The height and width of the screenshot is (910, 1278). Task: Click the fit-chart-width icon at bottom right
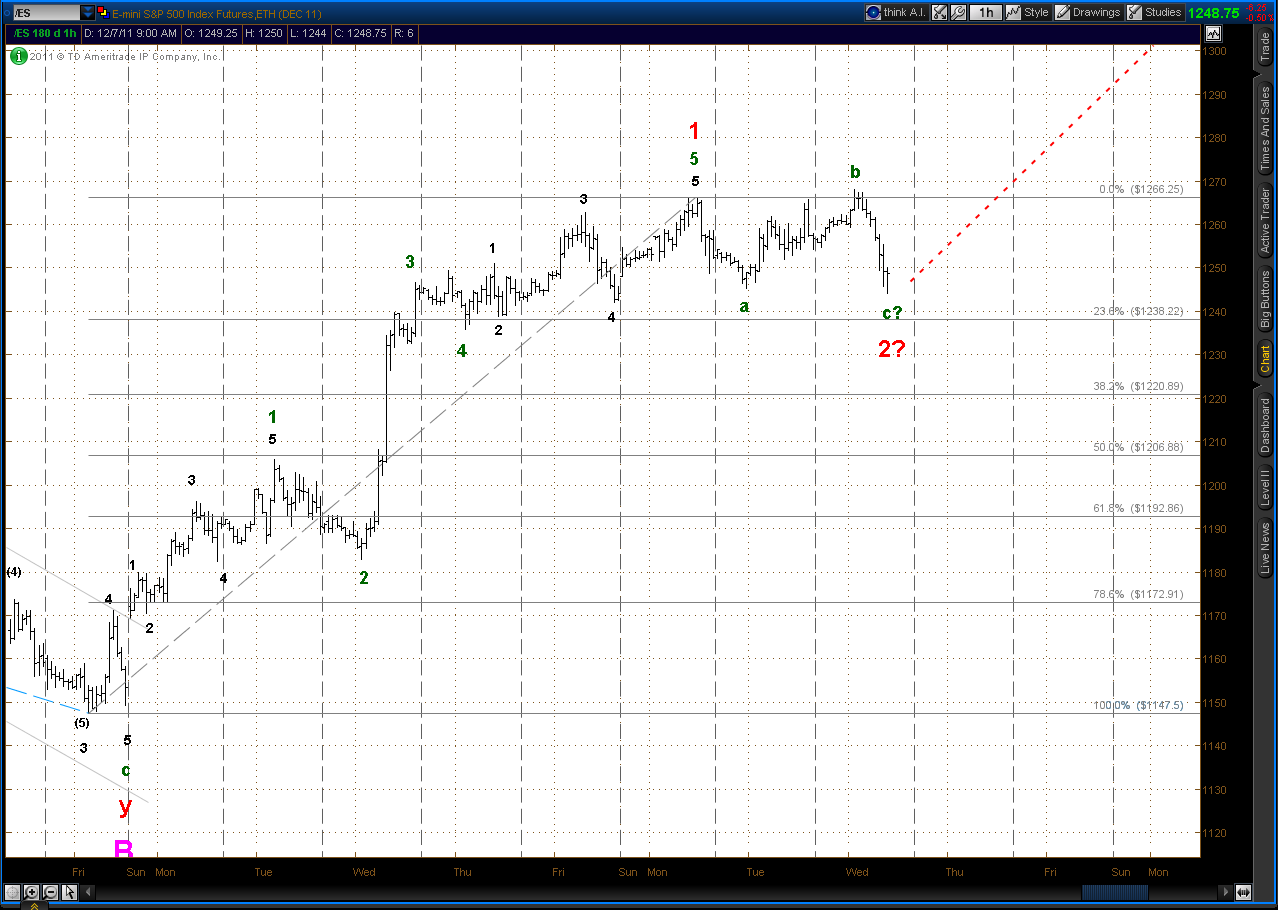coord(1243,892)
